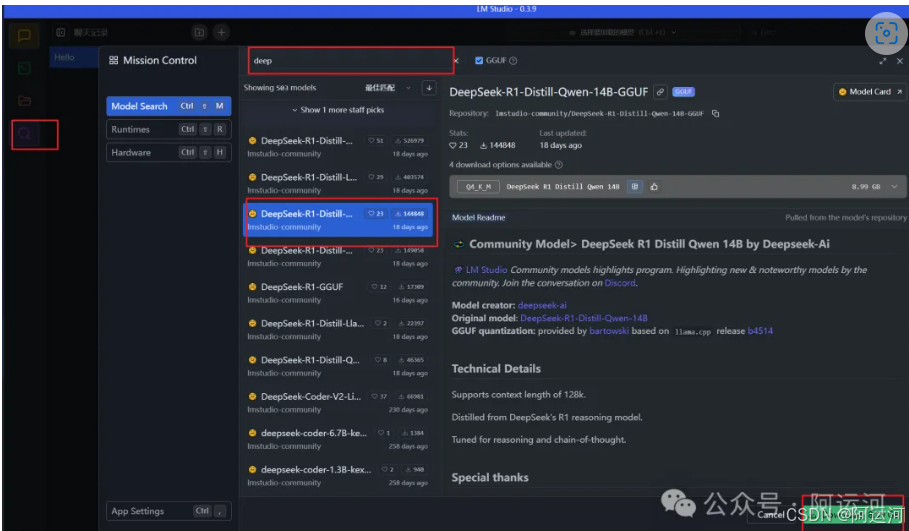The height and width of the screenshot is (531, 909).
Task: Select Model Search tab
Action: [x=169, y=106]
